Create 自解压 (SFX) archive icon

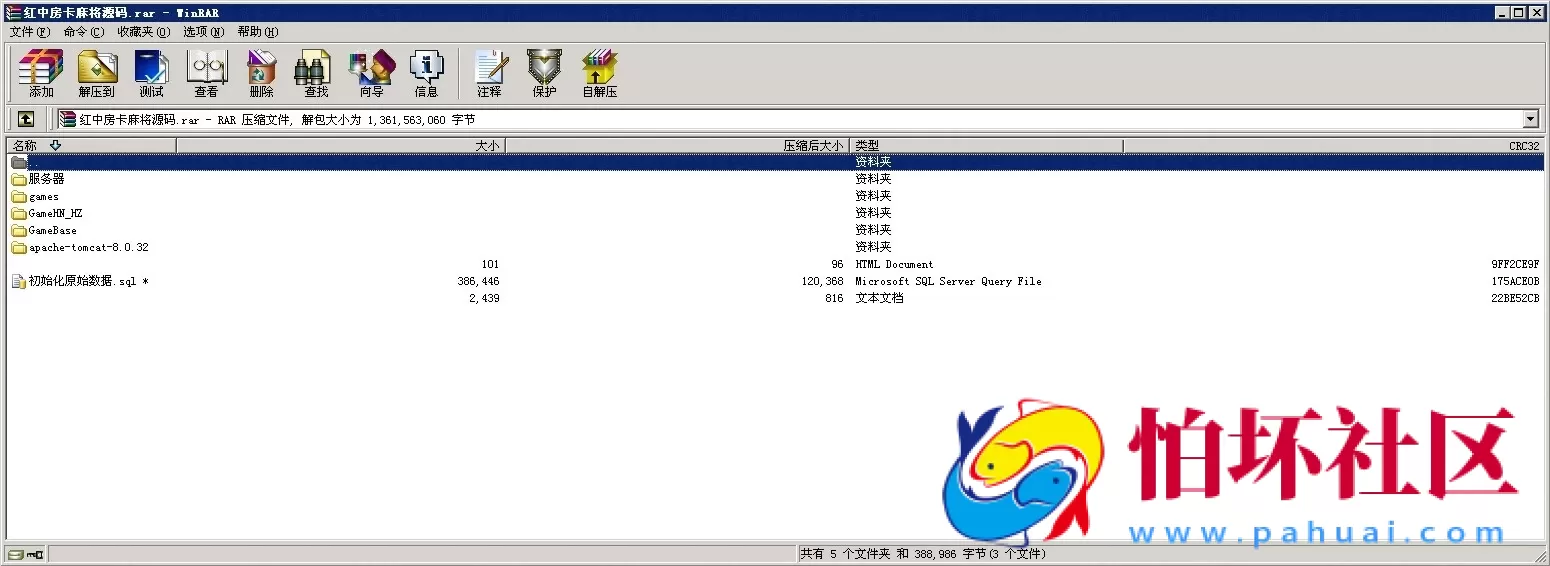tap(600, 74)
